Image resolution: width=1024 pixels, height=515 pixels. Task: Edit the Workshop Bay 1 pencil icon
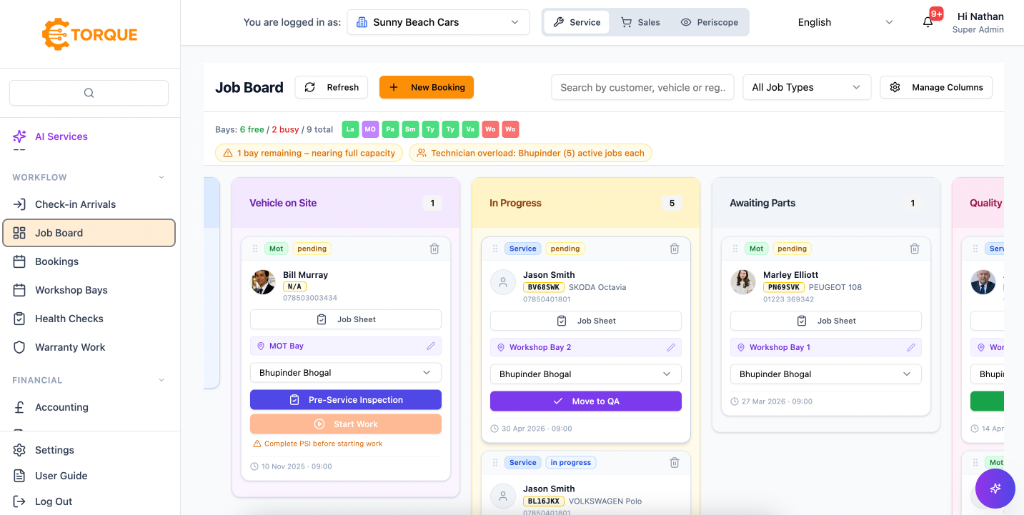coord(911,347)
